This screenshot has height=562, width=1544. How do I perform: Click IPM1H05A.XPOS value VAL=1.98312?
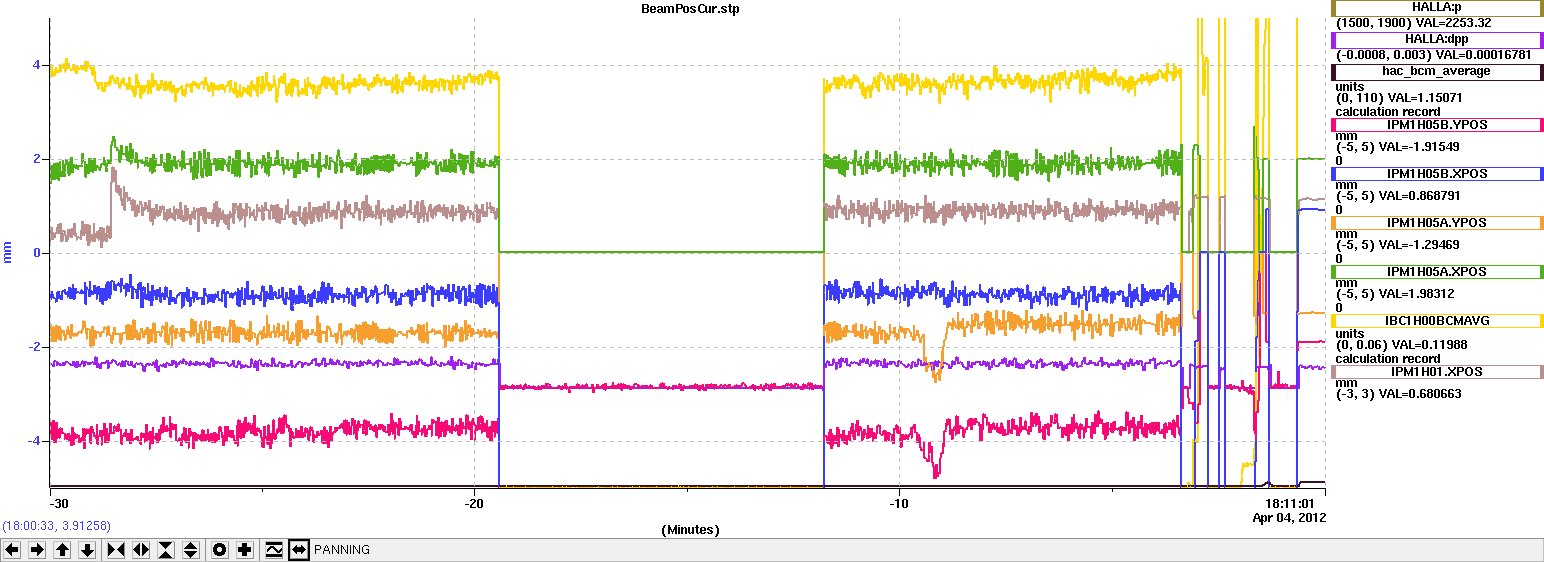click(x=1416, y=294)
